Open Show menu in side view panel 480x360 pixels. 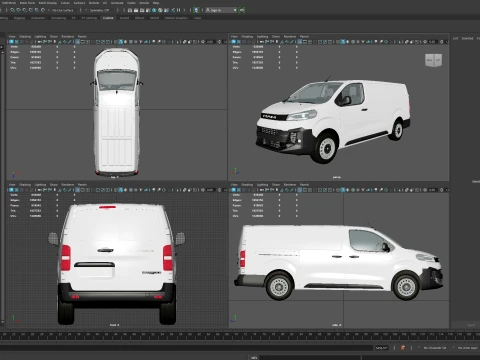276,184
